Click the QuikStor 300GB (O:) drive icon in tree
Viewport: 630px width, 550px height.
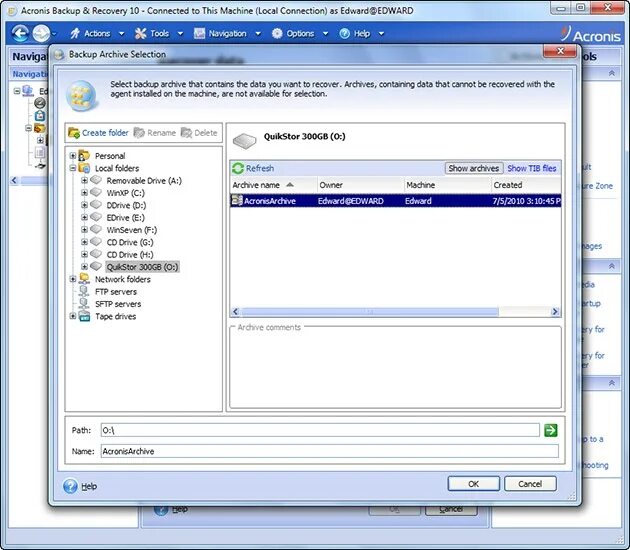96,266
